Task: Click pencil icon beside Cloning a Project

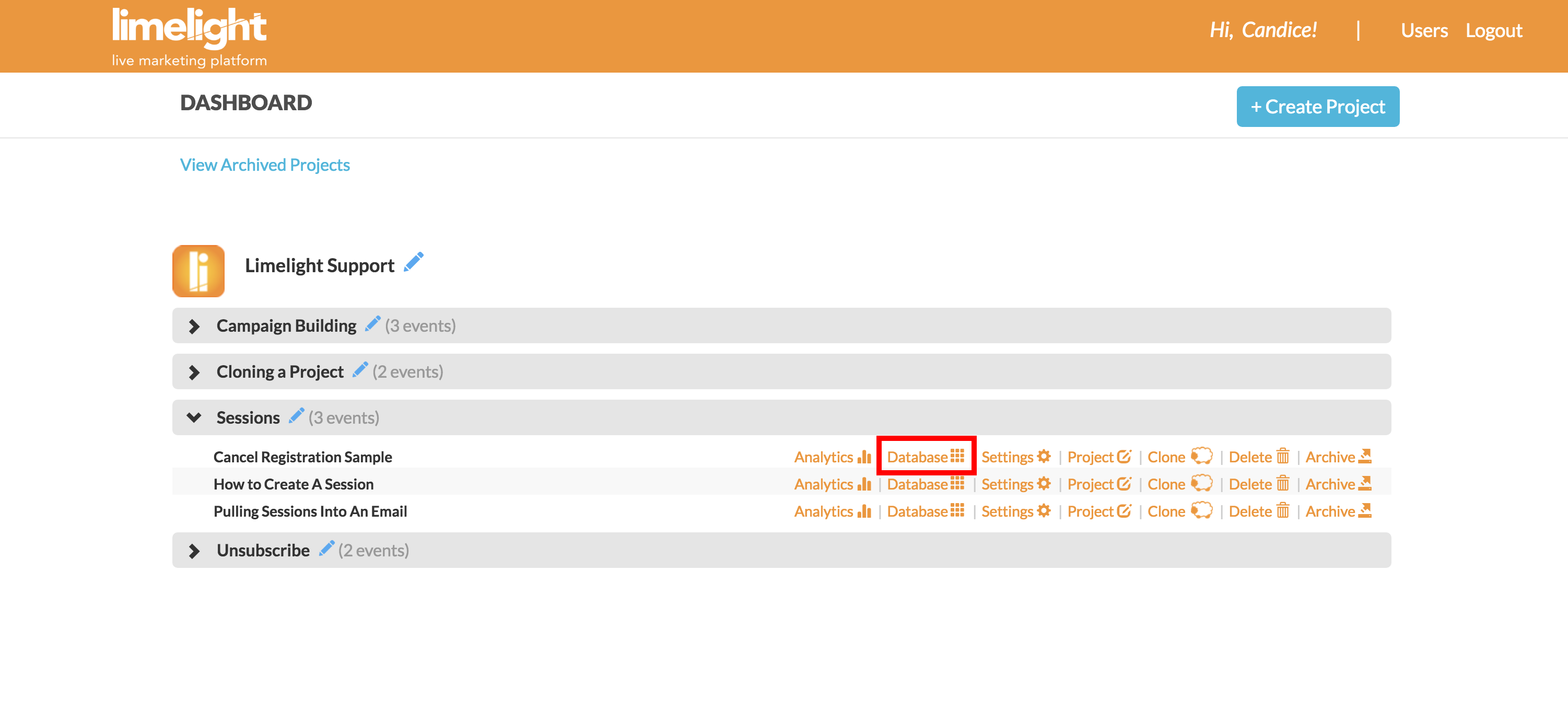Action: click(360, 369)
